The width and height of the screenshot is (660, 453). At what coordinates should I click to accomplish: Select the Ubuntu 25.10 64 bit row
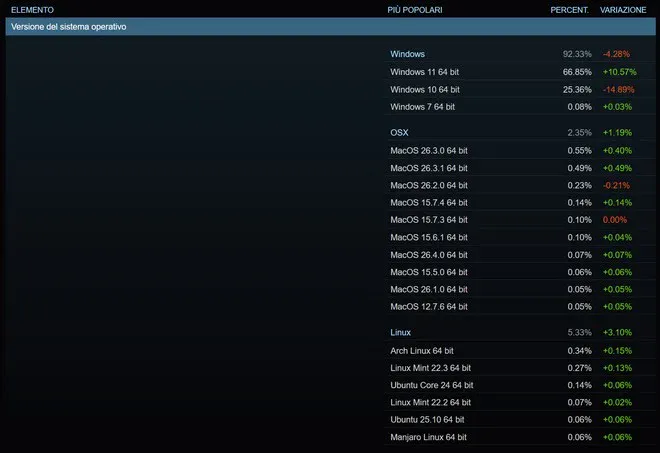(519, 420)
